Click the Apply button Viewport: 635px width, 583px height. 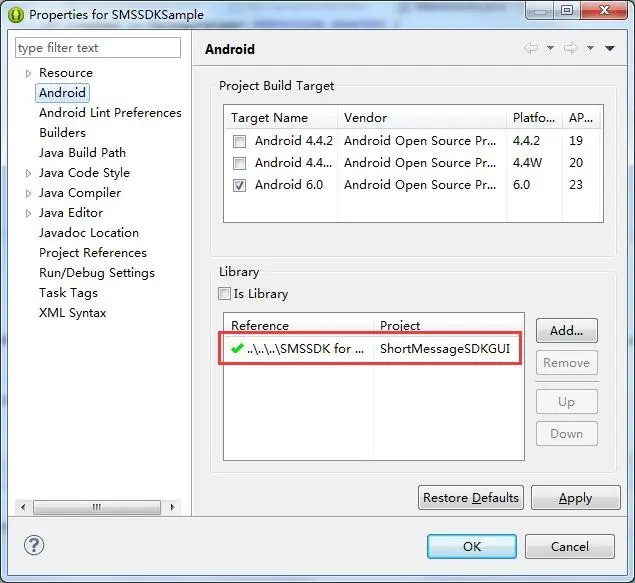575,498
